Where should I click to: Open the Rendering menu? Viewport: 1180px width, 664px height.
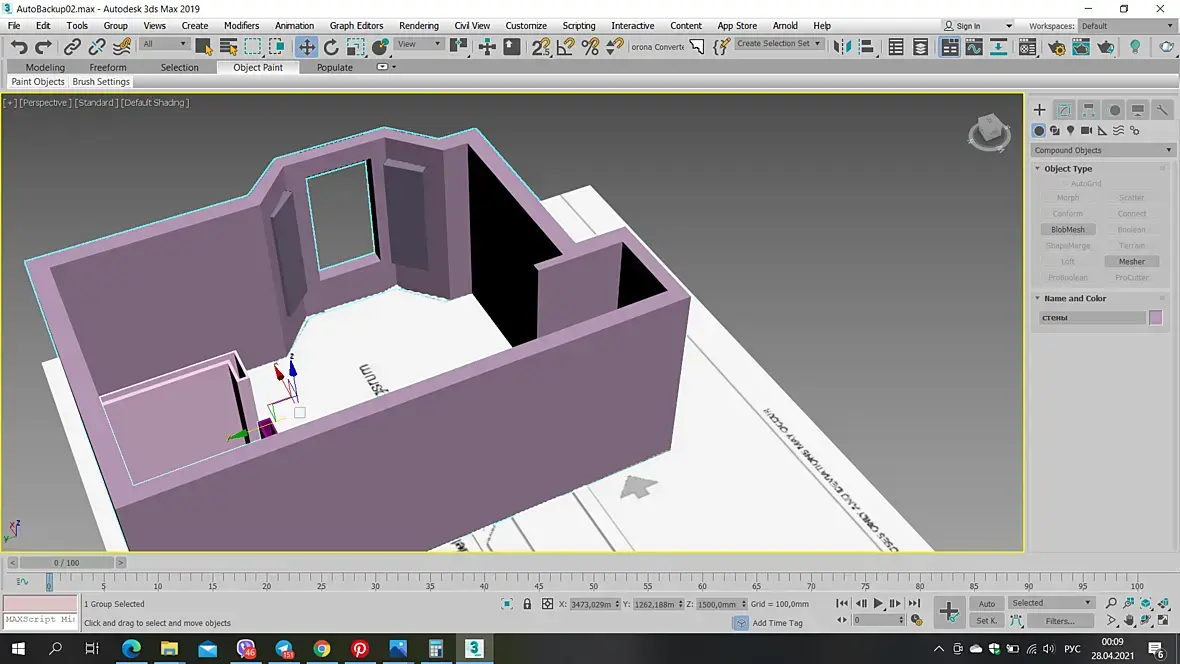[418, 26]
